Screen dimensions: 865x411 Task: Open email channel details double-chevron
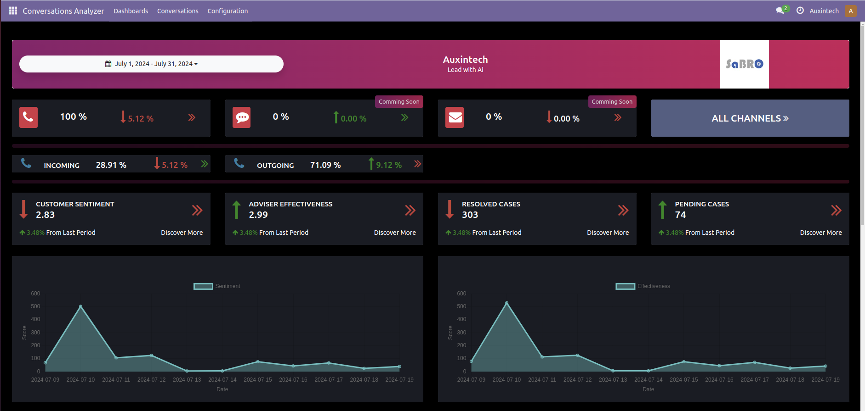point(617,118)
